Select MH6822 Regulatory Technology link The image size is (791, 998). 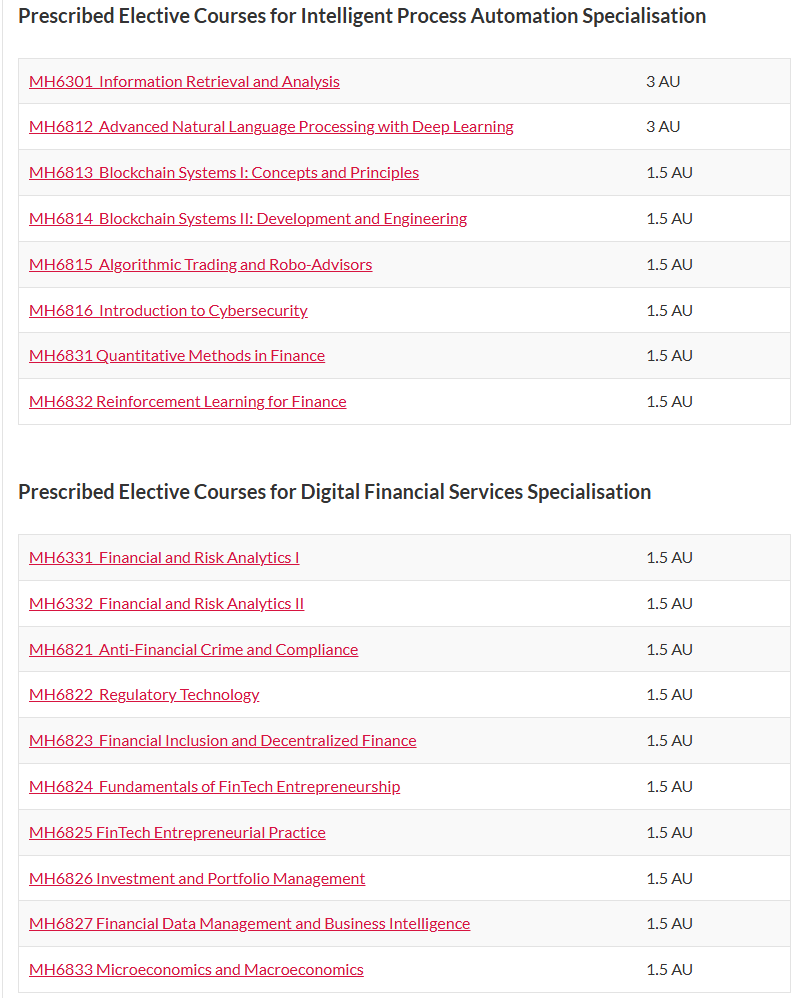pyautogui.click(x=144, y=694)
